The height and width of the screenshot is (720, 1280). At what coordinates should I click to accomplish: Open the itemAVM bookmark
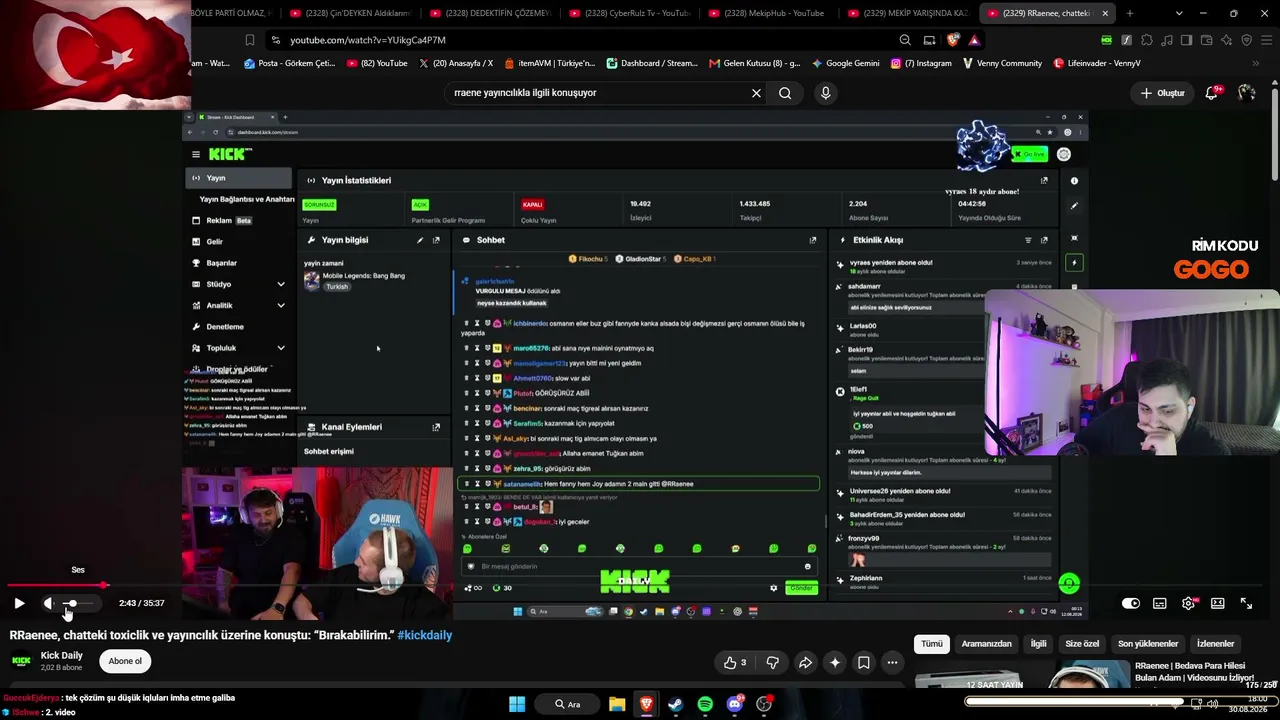pos(550,63)
